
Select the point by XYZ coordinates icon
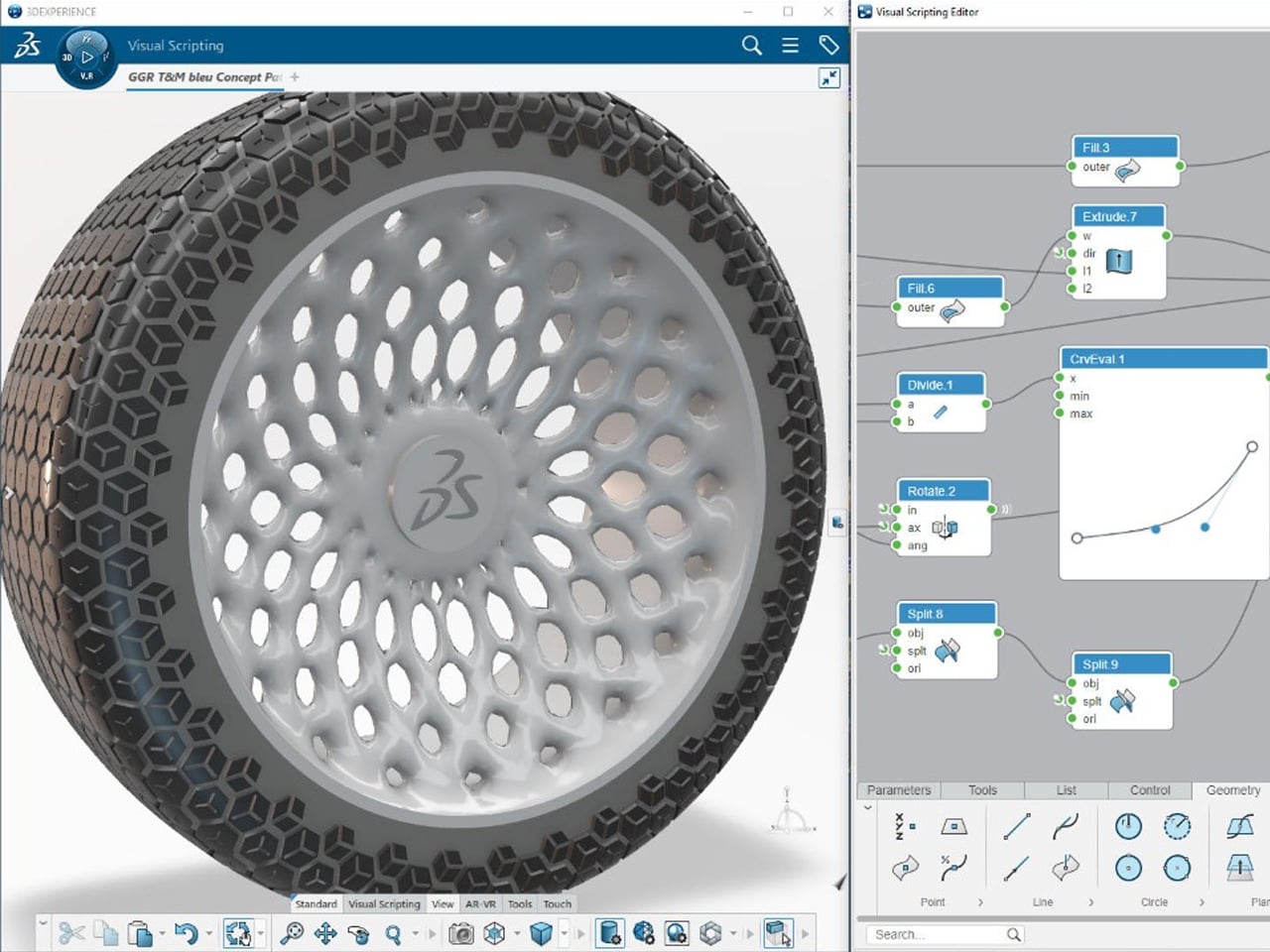pos(905,826)
